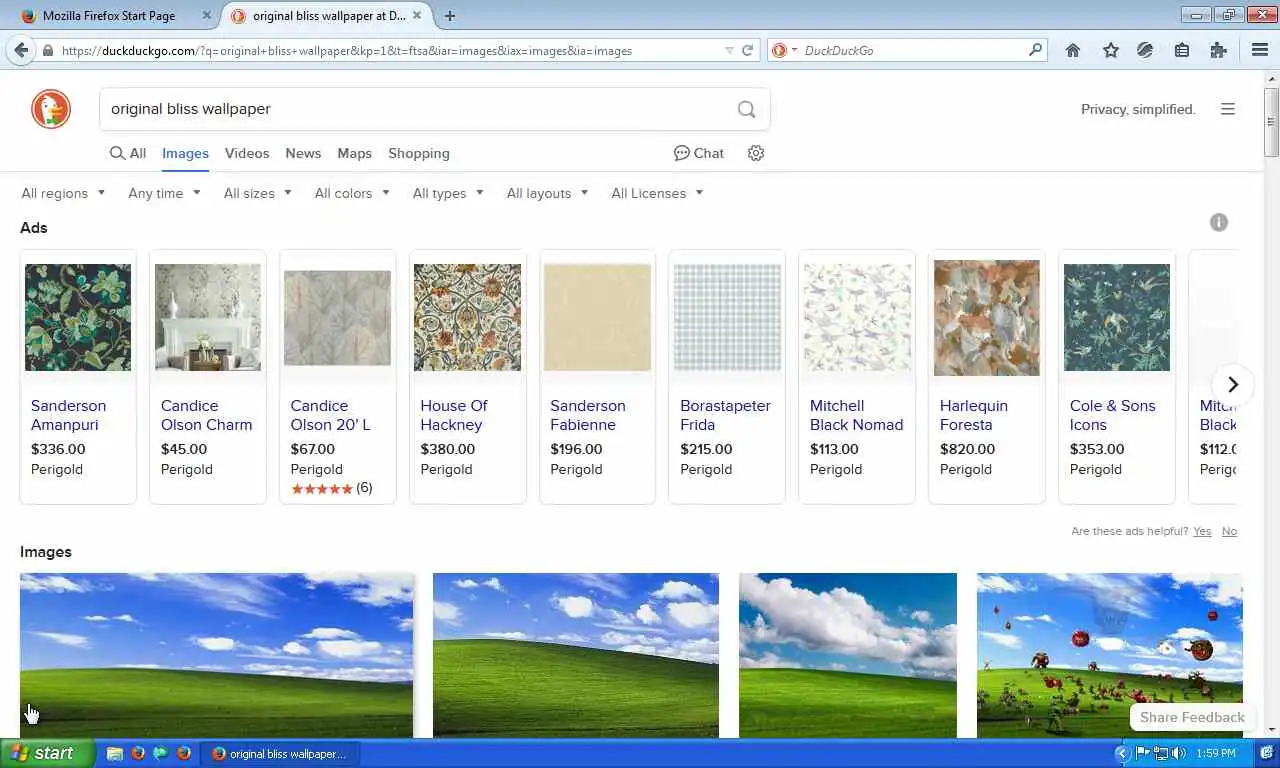Click the flag tray icon
Viewport: 1280px width, 768px height.
pyautogui.click(x=1143, y=754)
